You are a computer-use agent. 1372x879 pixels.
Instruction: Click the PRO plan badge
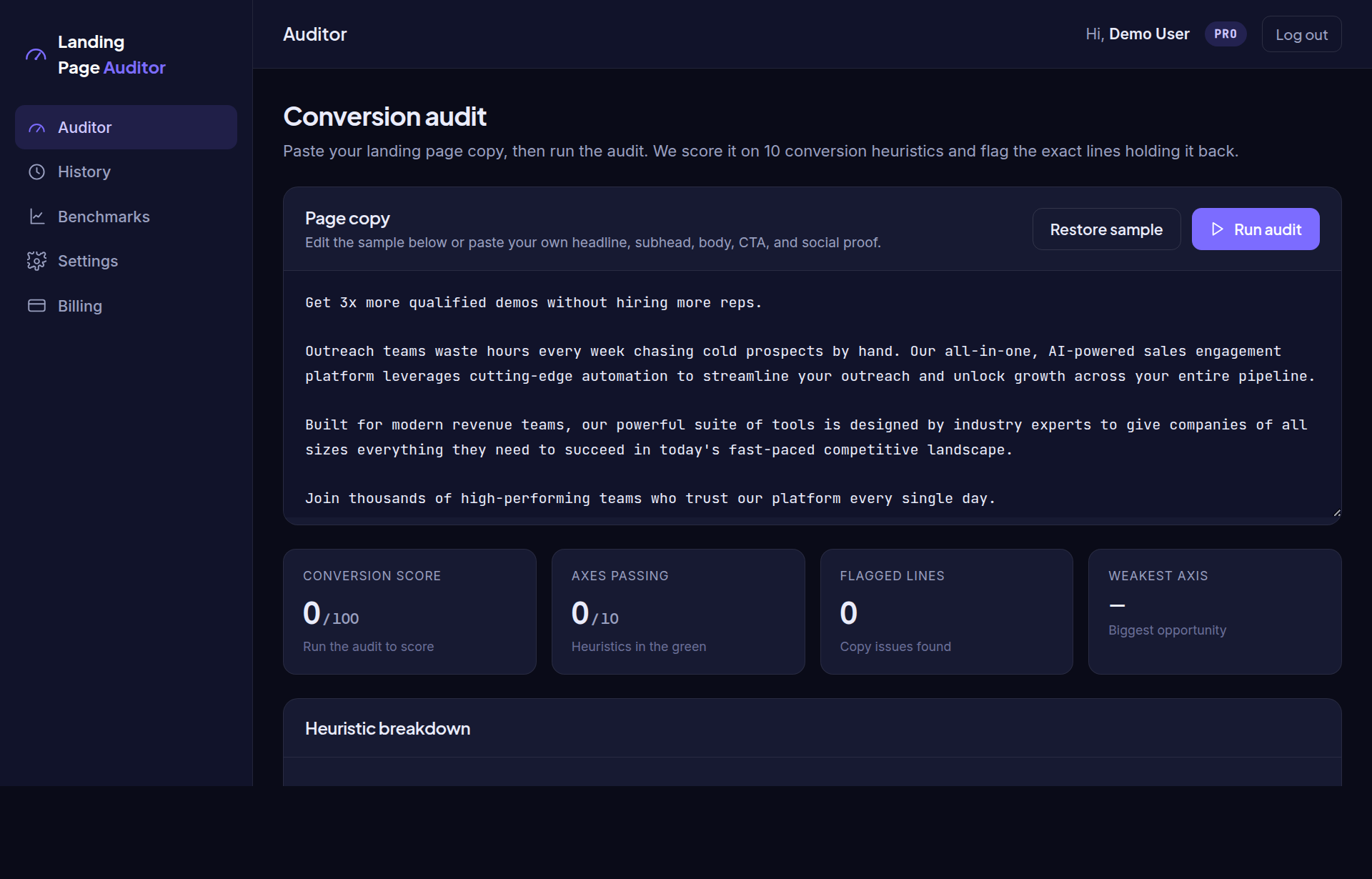click(1226, 34)
